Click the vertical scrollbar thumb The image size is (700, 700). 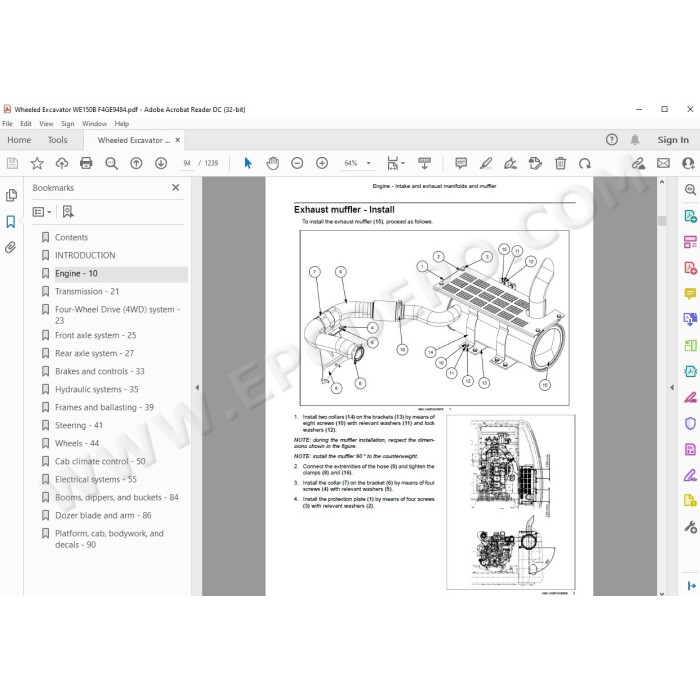[x=662, y=221]
